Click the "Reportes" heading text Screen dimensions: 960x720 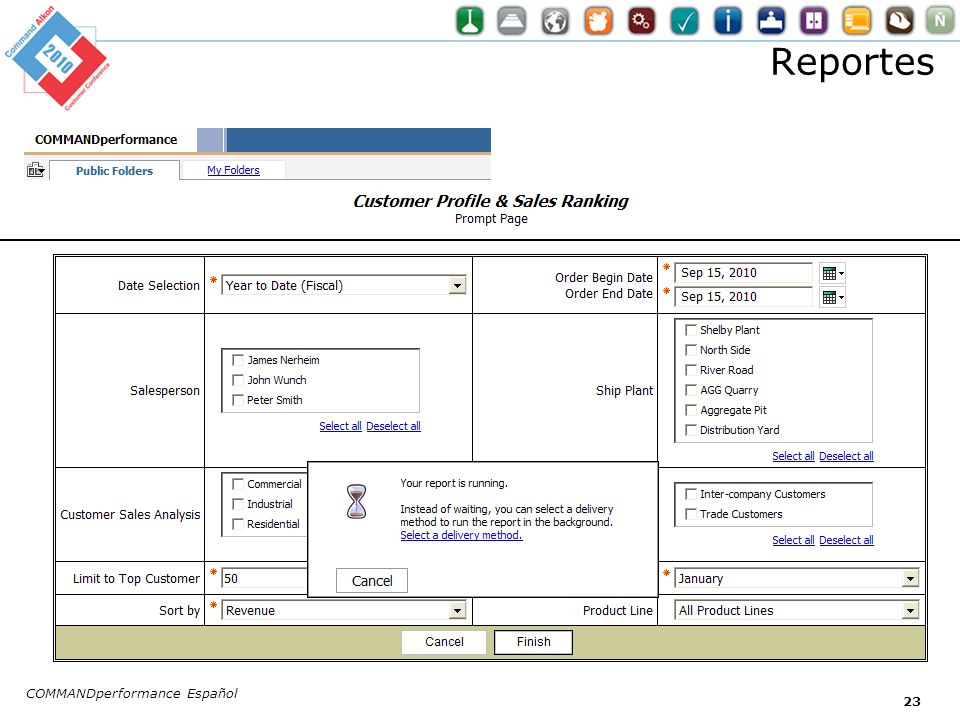click(x=852, y=62)
